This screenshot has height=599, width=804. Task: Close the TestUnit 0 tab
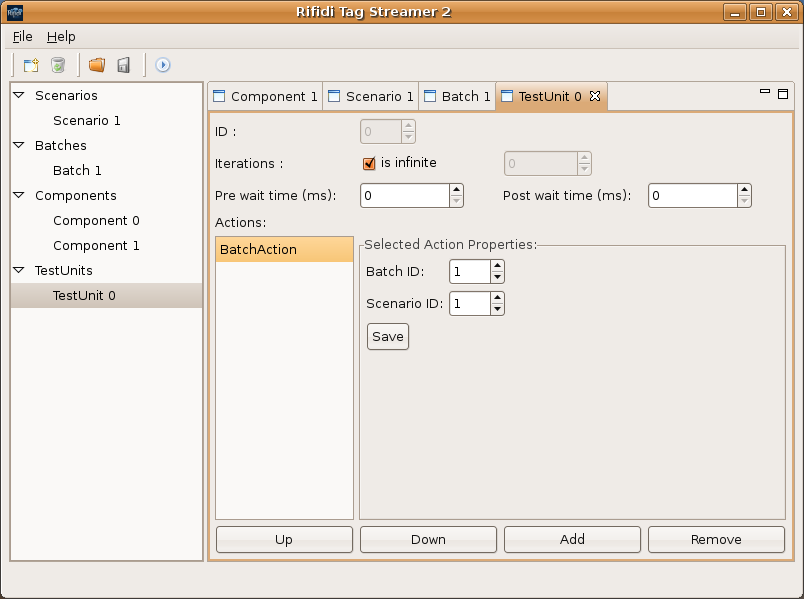594,96
